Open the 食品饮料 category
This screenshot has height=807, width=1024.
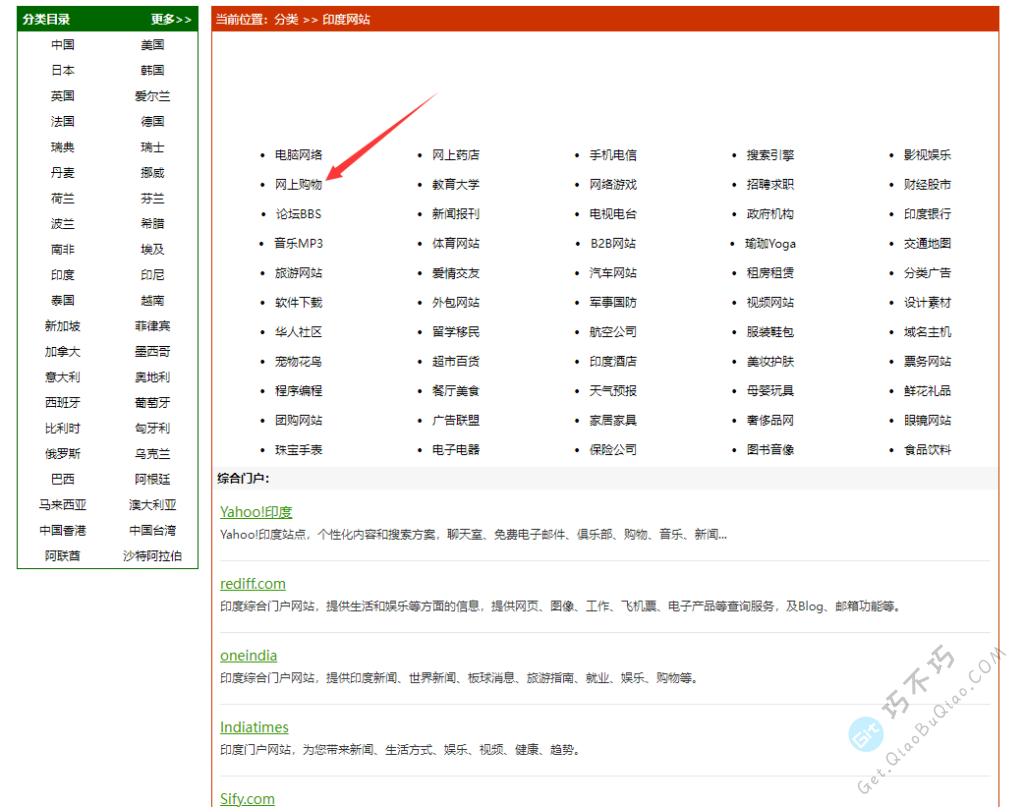[x=927, y=450]
